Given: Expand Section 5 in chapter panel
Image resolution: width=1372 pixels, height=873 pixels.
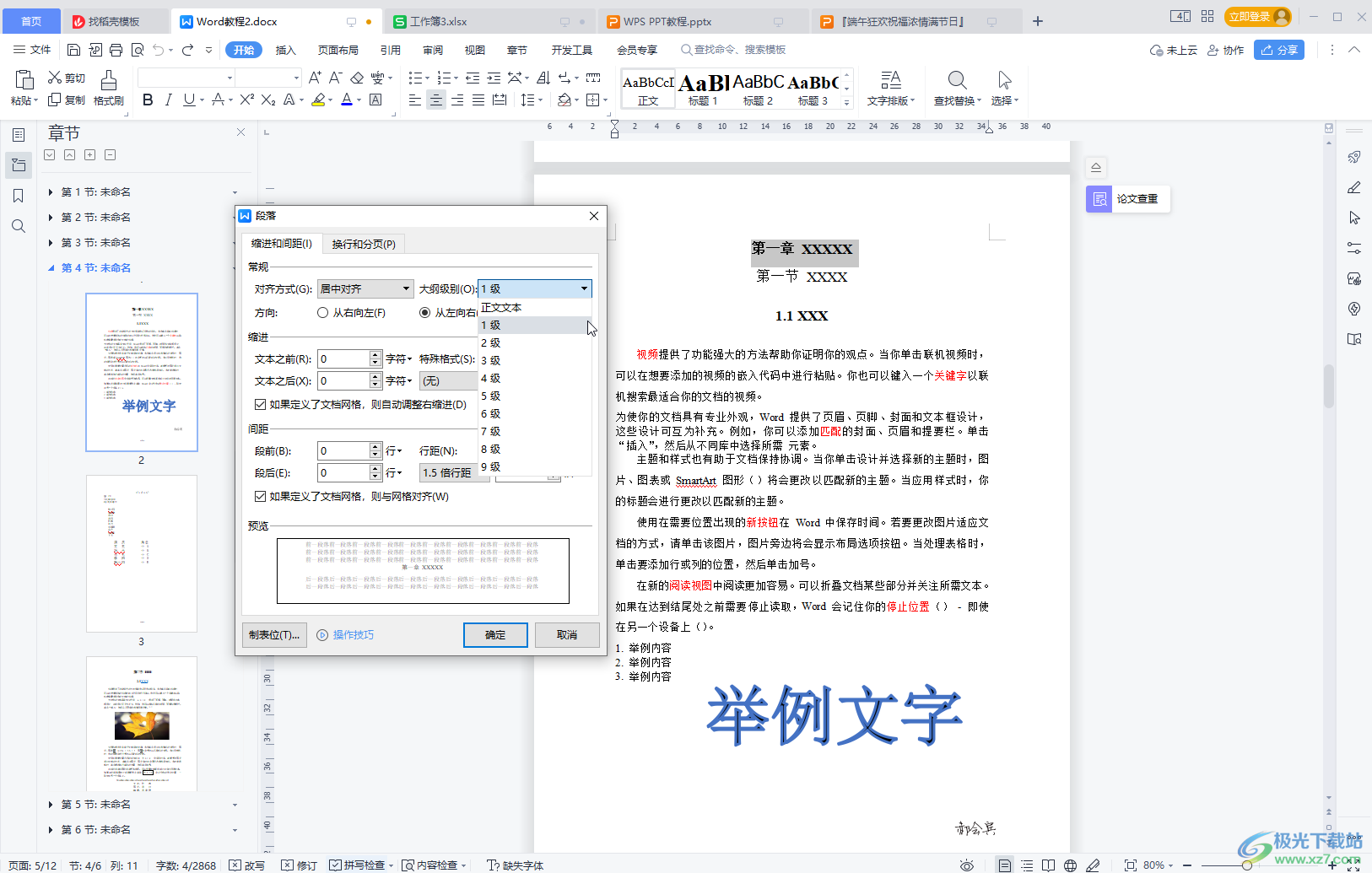Looking at the screenshot, I should click(51, 805).
